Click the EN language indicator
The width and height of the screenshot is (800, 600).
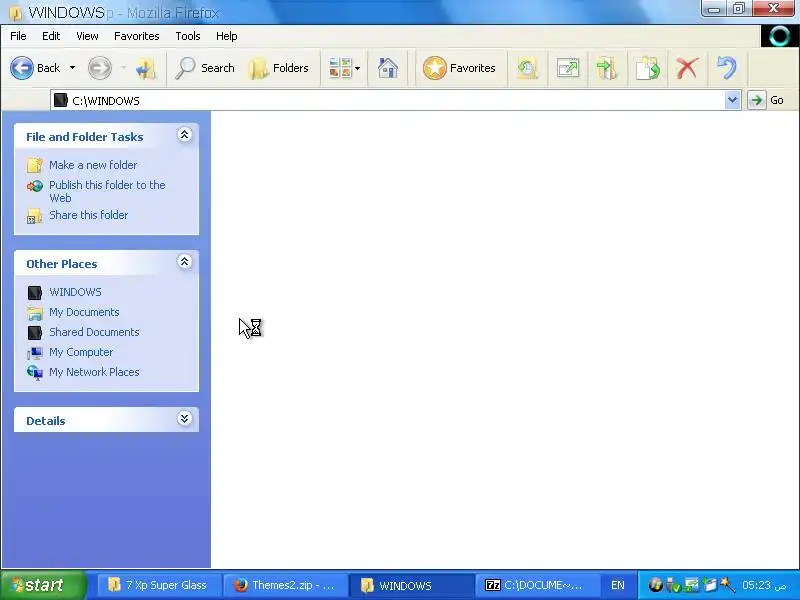pos(618,585)
